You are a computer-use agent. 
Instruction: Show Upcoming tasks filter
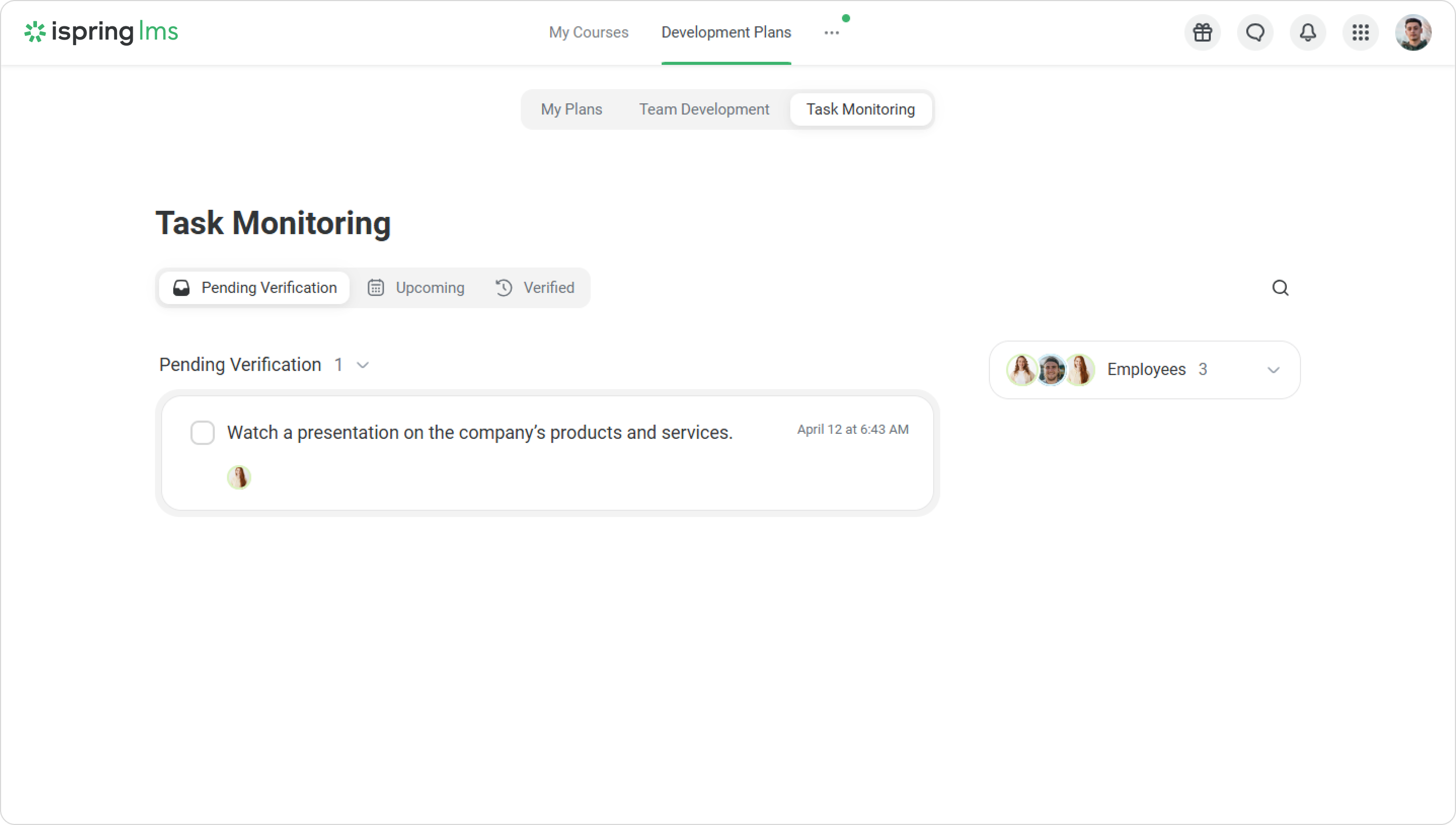[x=416, y=288]
